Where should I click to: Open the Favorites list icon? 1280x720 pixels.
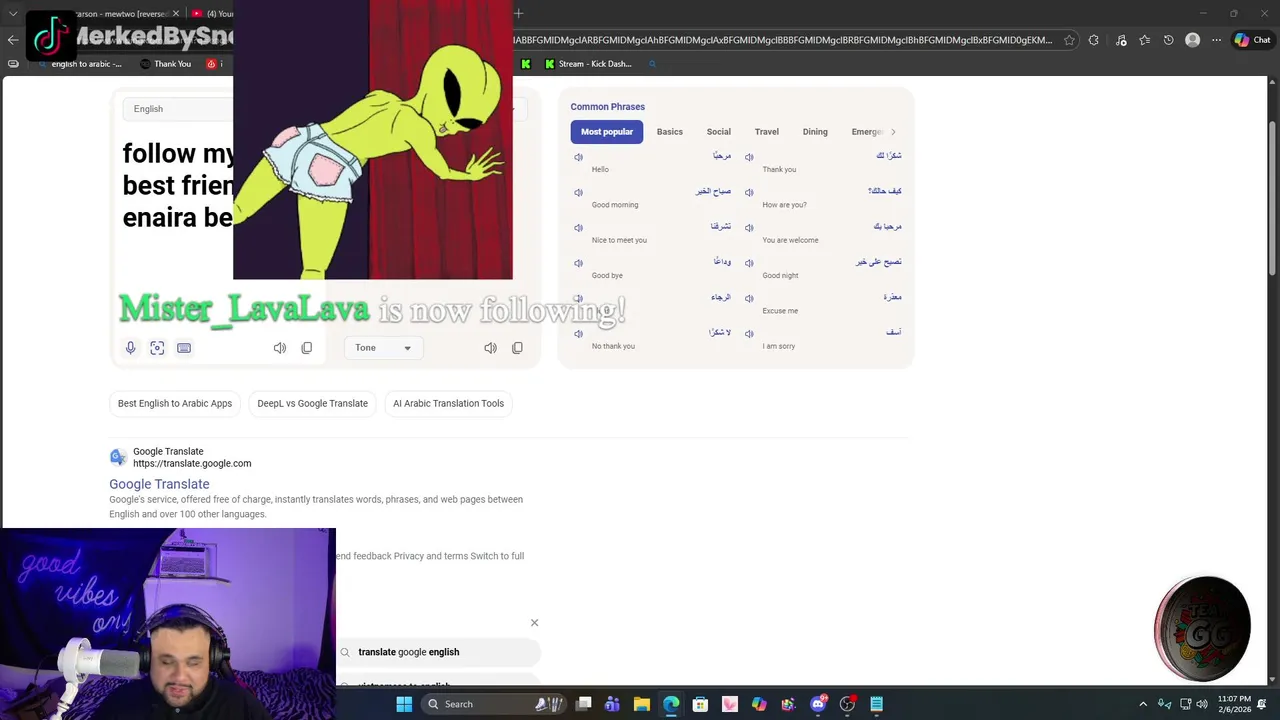click(x=1144, y=40)
